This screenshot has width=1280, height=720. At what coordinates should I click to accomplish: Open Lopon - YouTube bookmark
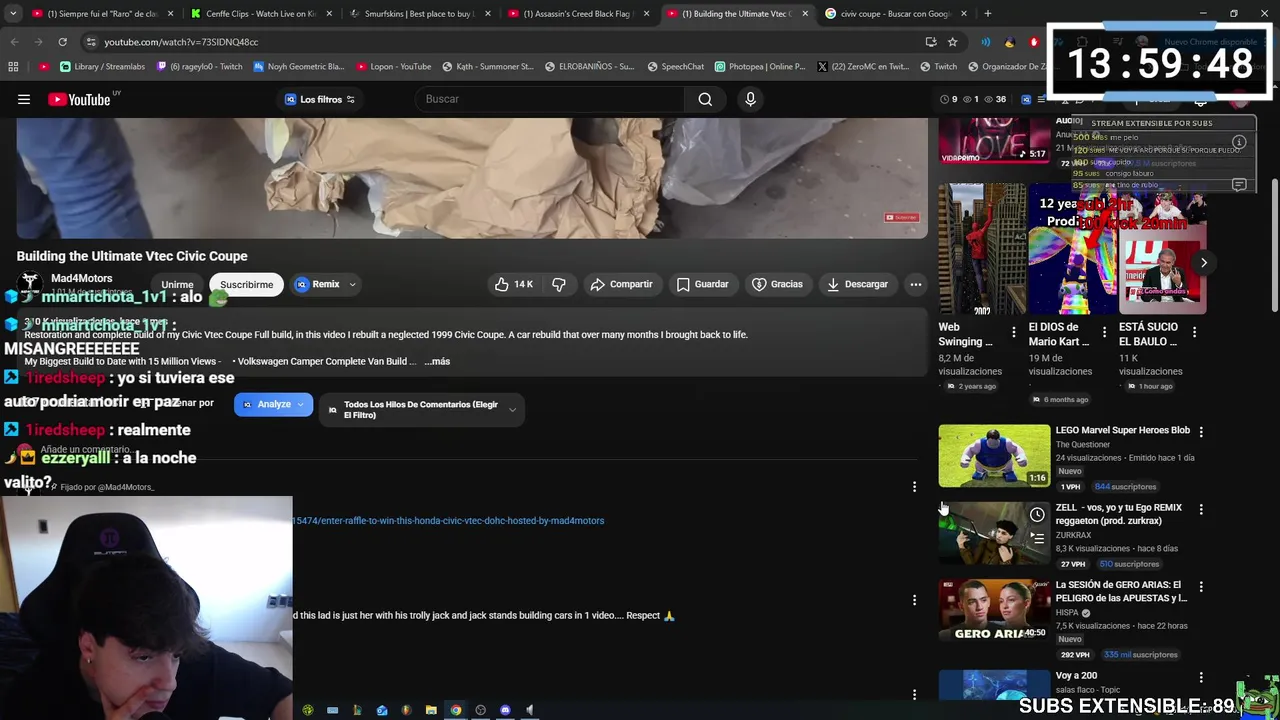[393, 67]
